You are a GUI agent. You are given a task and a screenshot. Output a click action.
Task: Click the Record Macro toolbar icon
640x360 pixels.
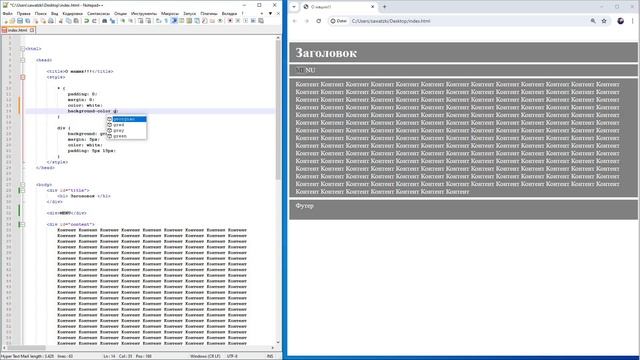coord(230,21)
